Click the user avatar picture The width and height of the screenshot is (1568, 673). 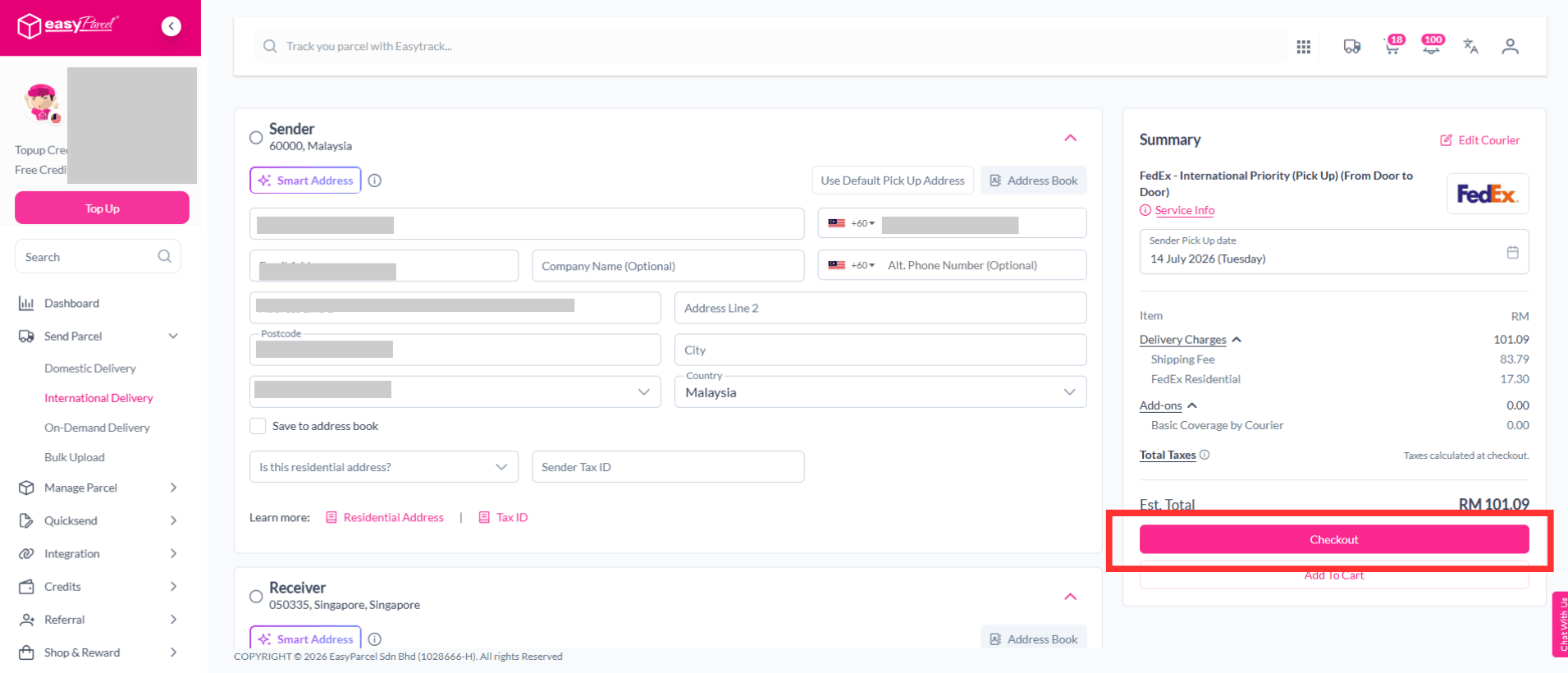click(x=42, y=103)
